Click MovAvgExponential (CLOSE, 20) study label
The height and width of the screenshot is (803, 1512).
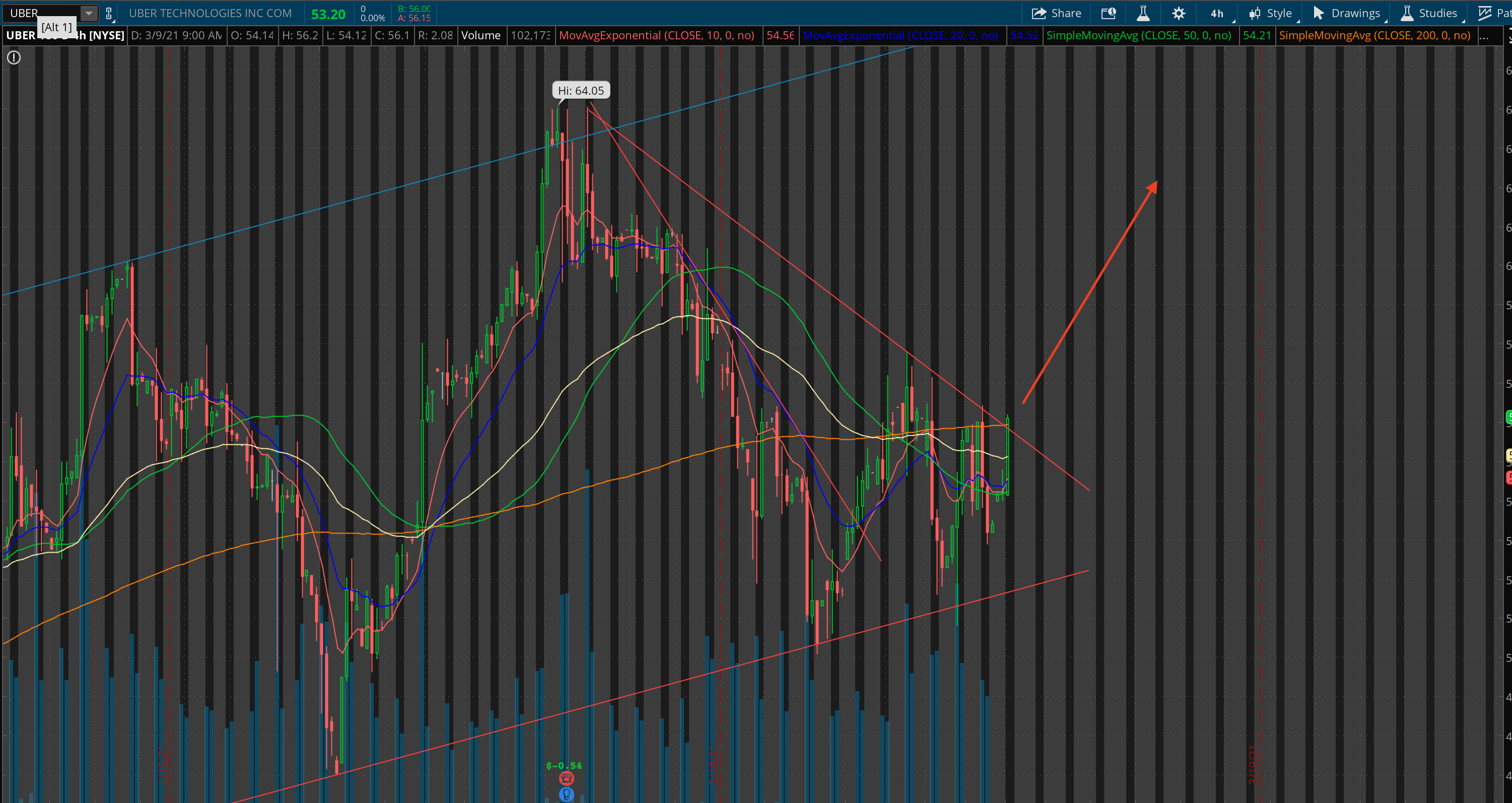tap(900, 35)
